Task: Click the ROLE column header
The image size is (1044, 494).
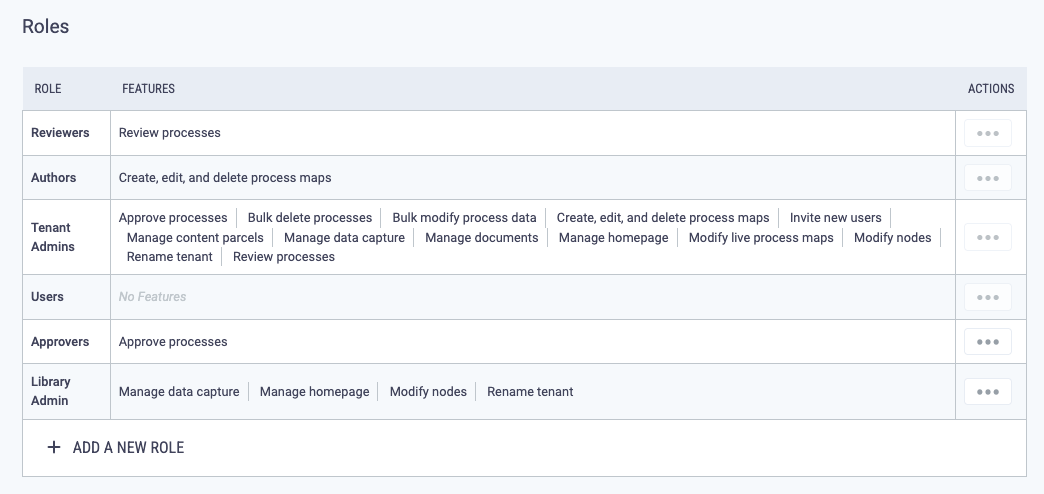Action: [48, 89]
